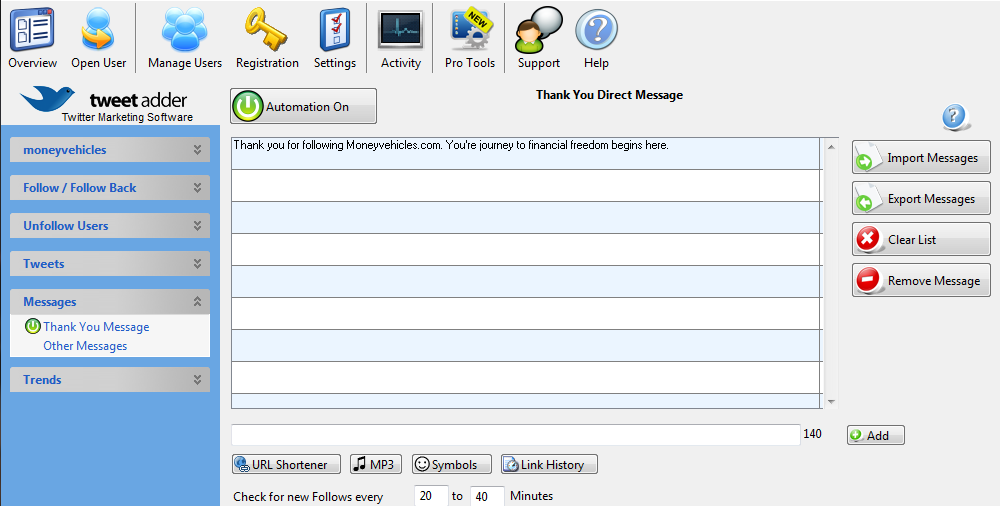1000x506 pixels.
Task: Expand the Tweets section
Action: click(110, 264)
